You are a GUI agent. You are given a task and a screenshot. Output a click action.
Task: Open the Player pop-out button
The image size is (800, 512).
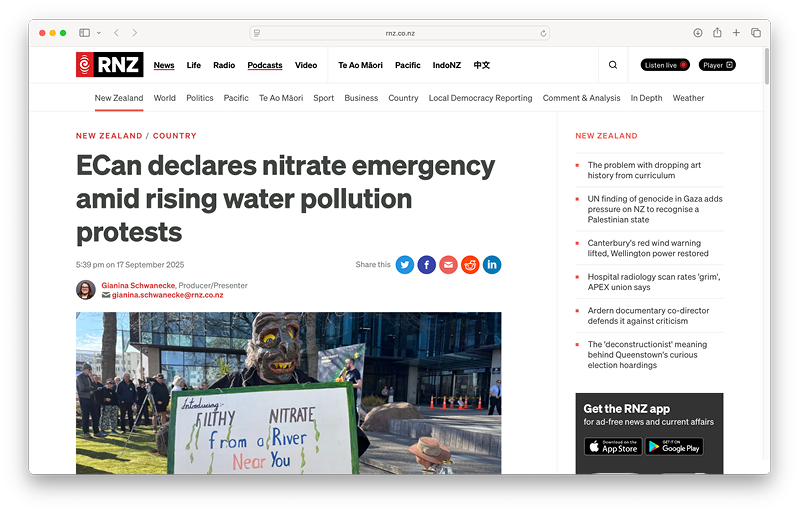717,65
